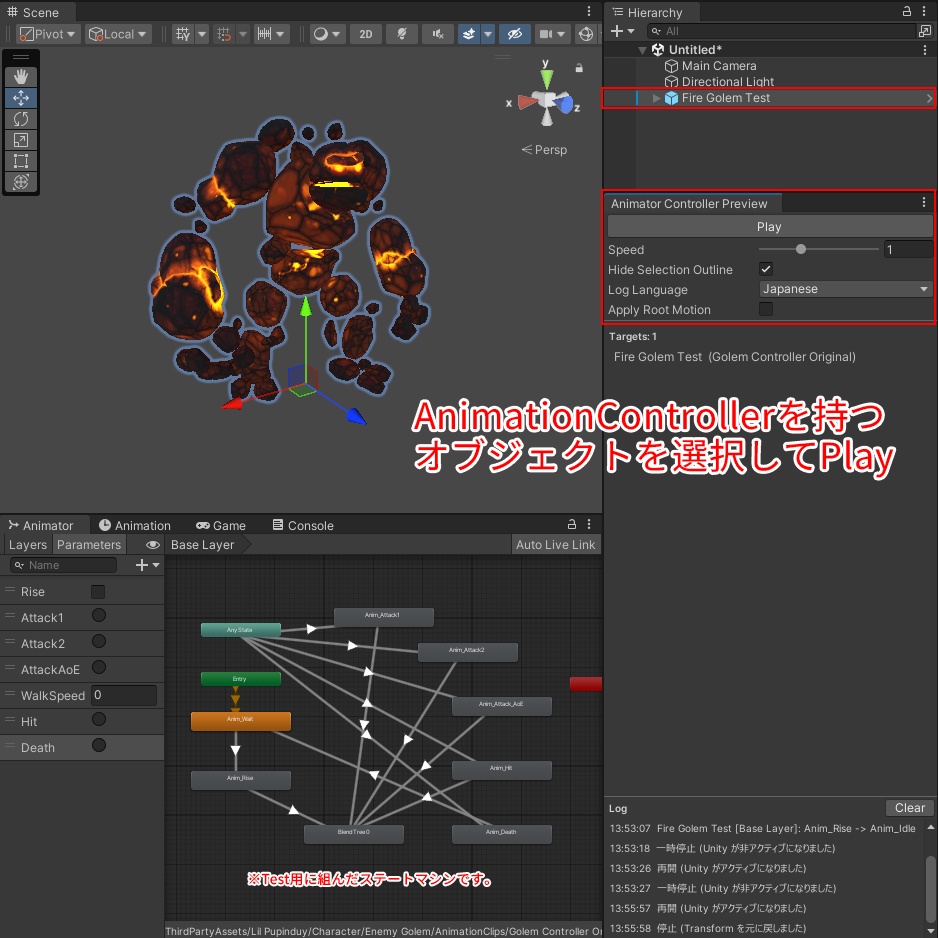Viewport: 938px width, 938px height.
Task: Open grid visibility options dropdown arrow
Action: click(202, 34)
